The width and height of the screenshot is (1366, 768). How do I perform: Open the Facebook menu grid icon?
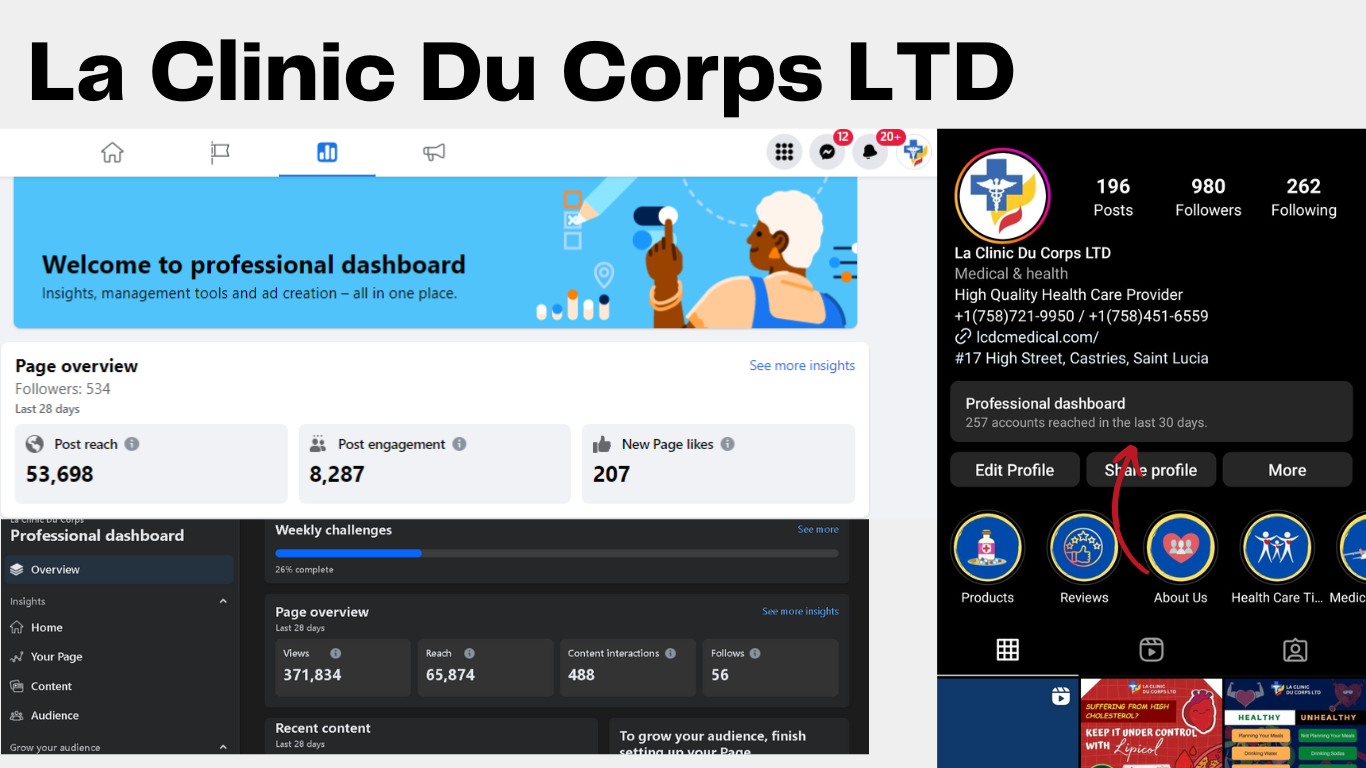coord(785,152)
